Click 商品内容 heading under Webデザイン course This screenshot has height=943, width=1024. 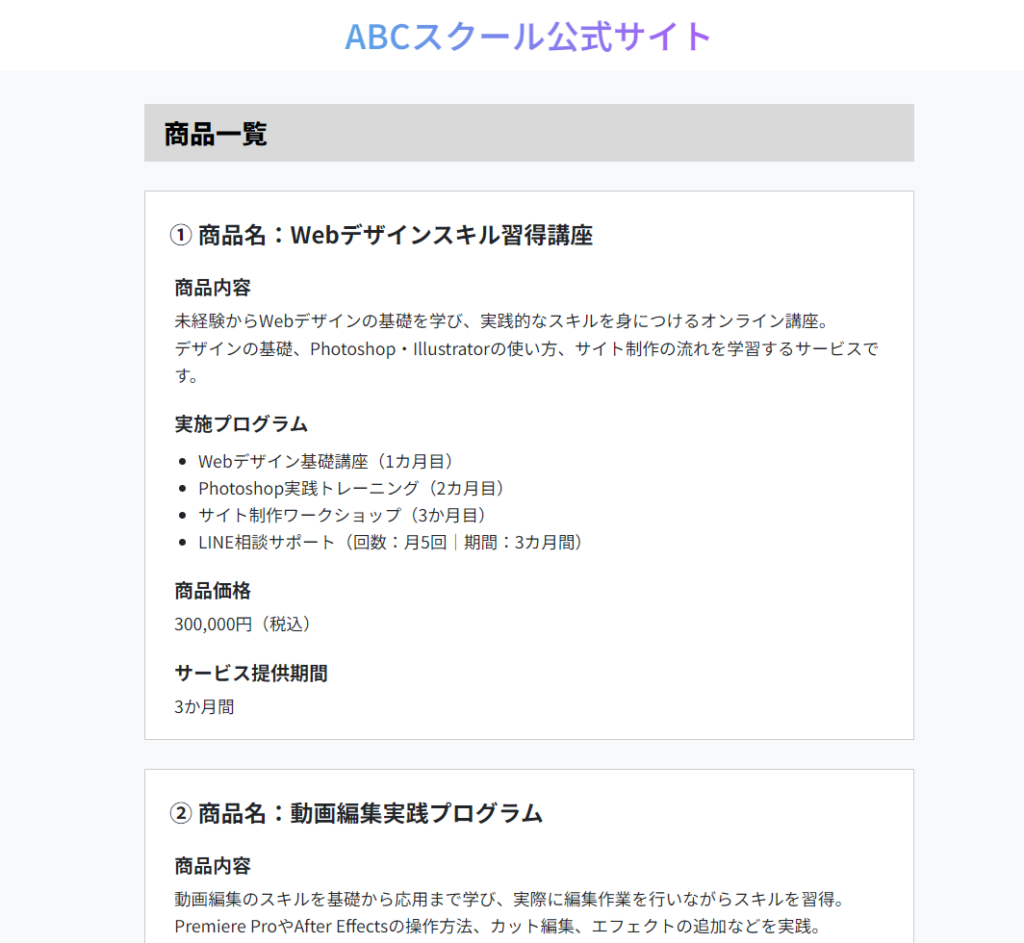tap(212, 288)
